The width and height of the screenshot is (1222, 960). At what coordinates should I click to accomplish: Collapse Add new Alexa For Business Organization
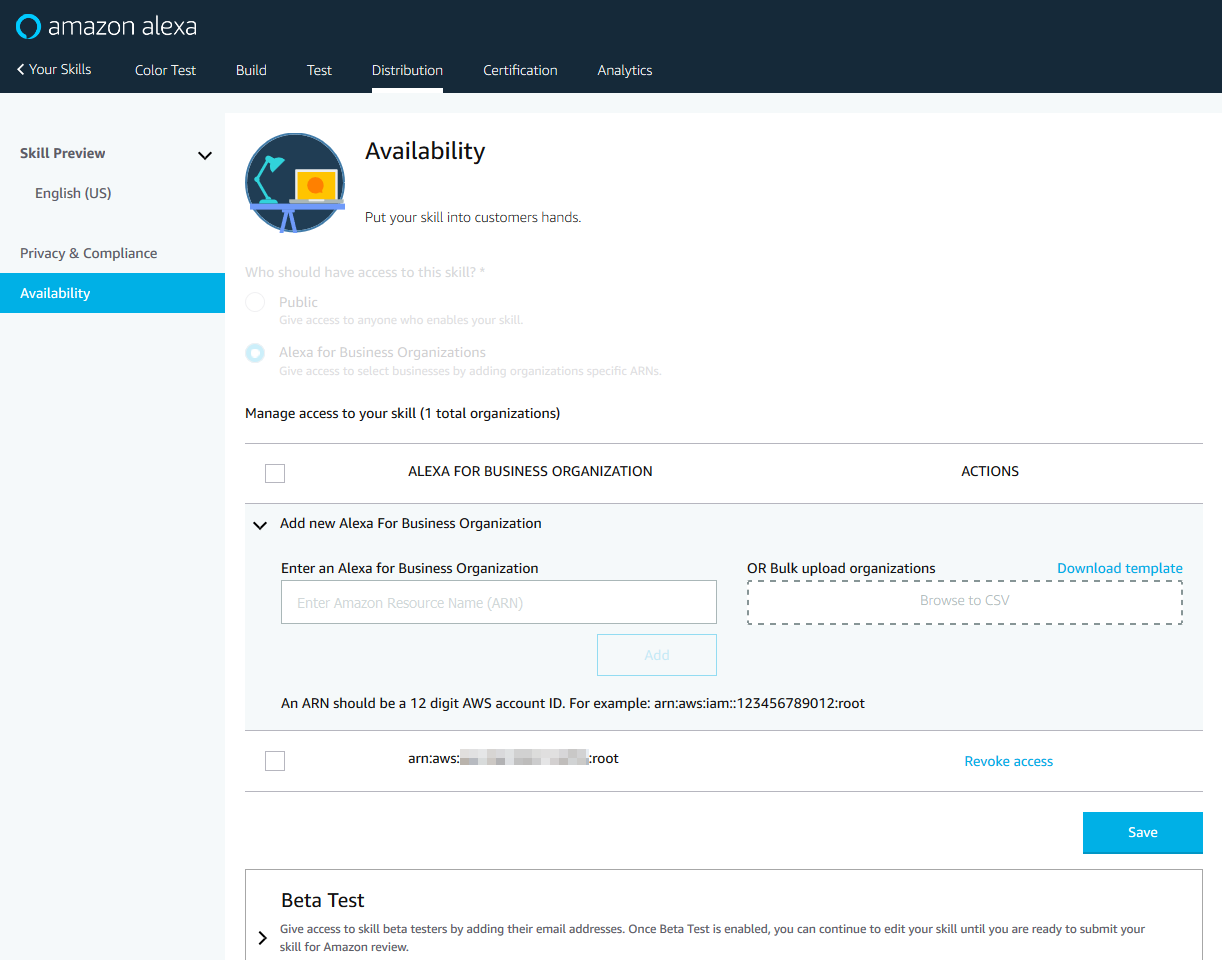tap(260, 525)
